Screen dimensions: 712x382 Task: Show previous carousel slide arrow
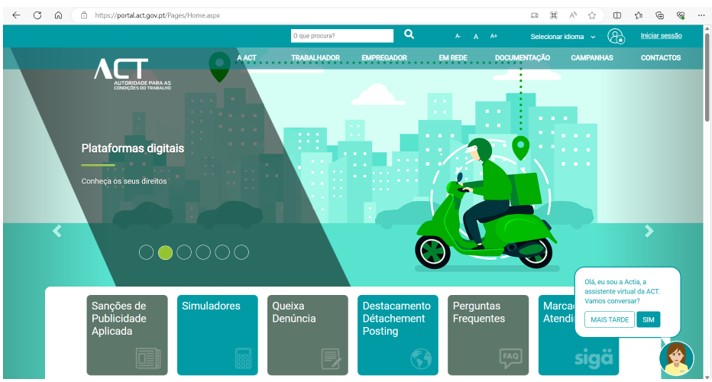[x=57, y=231]
